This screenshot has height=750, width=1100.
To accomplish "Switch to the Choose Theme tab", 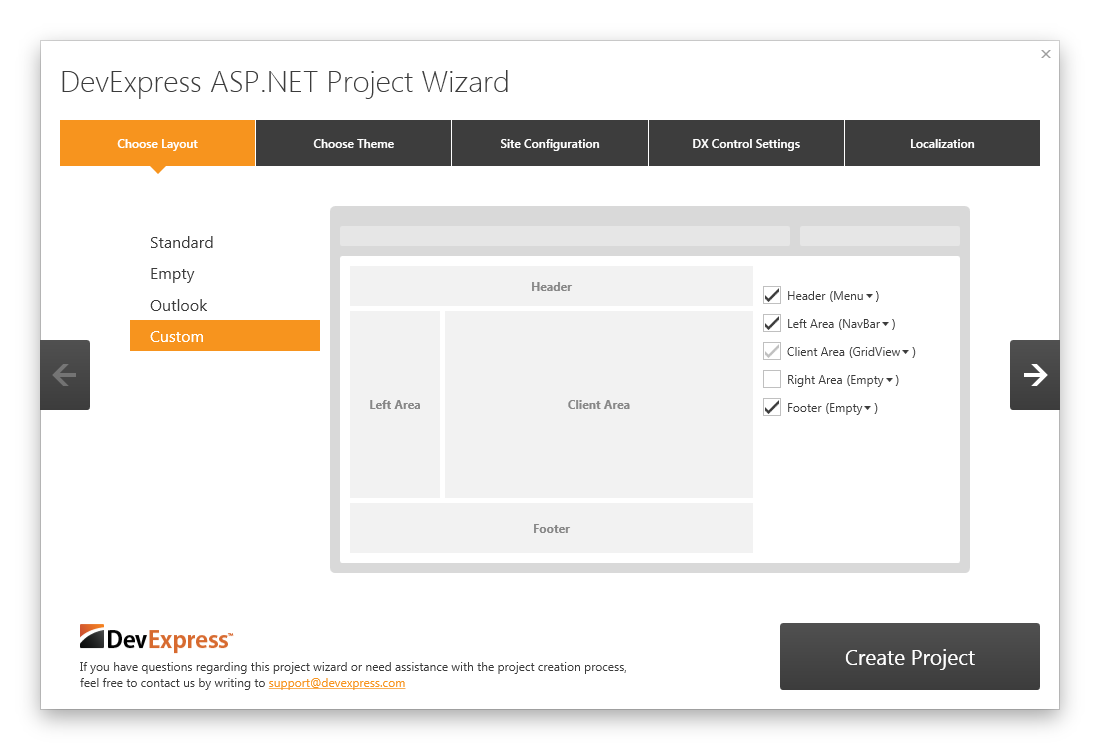I will coord(353,143).
